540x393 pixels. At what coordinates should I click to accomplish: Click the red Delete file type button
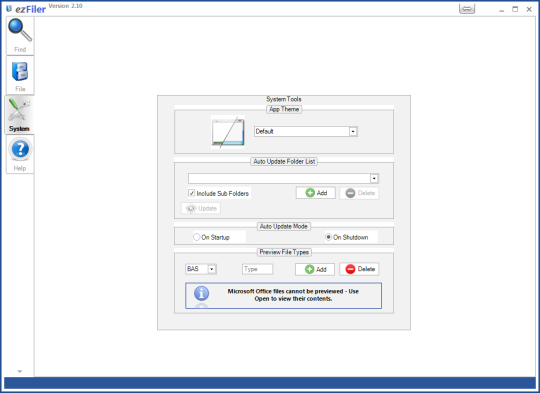click(359, 269)
